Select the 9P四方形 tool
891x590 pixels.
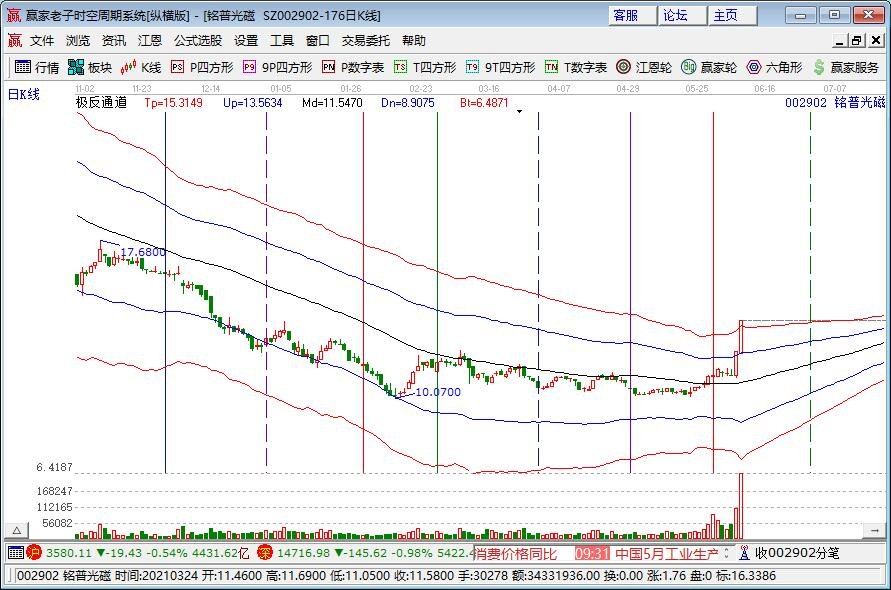277,67
